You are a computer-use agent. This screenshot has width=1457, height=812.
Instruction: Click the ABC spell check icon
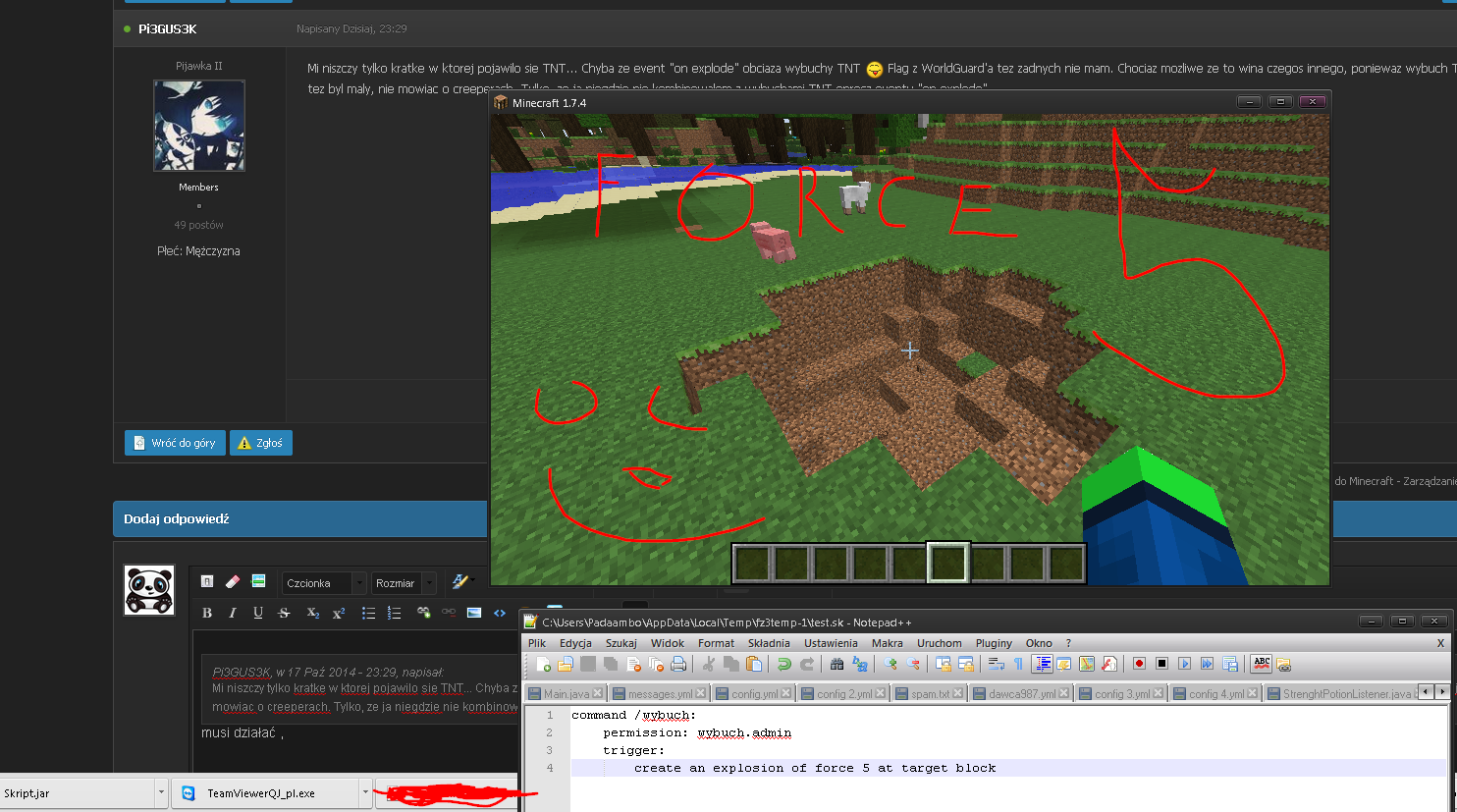[1262, 664]
